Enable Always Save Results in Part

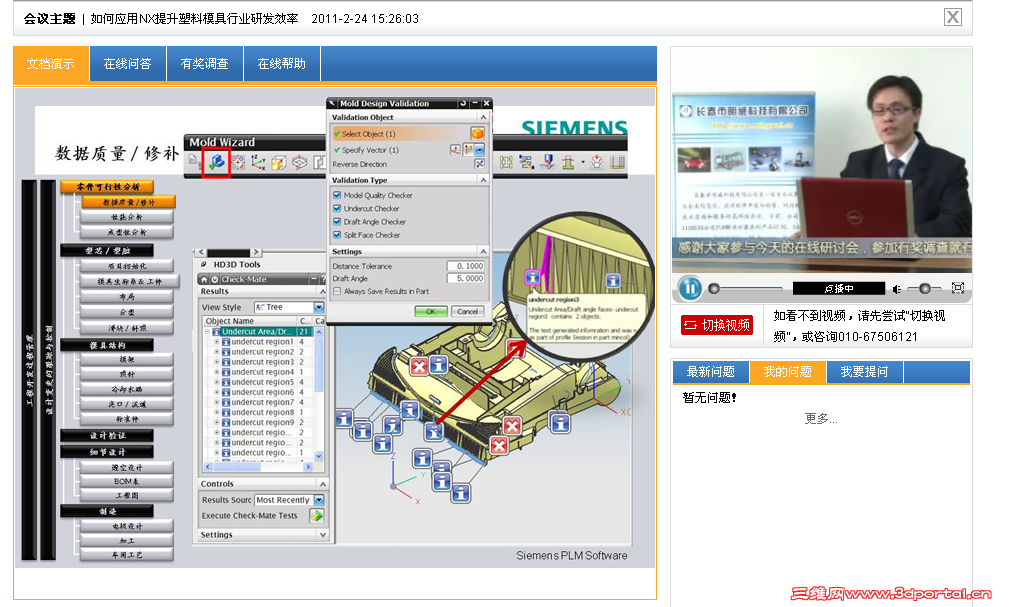pos(337,292)
